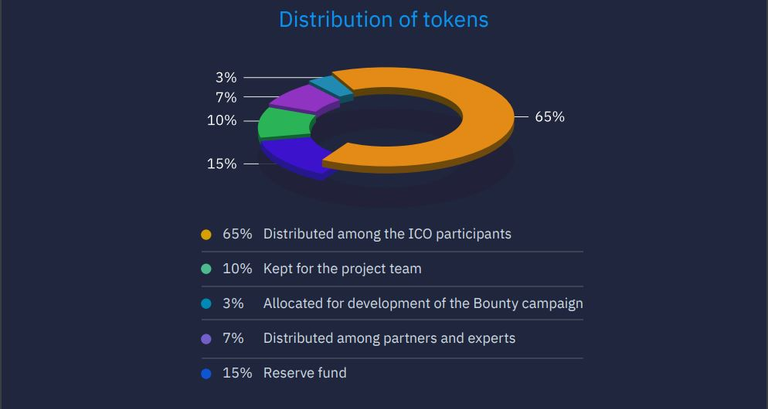This screenshot has width=768, height=409.
Task: Select 'Distributed among partners and experts' legend text
Action: 389,338
